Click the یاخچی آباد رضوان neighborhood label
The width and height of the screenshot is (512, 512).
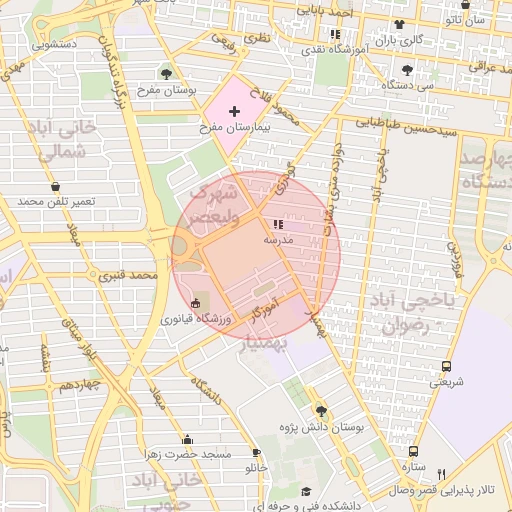point(412,314)
